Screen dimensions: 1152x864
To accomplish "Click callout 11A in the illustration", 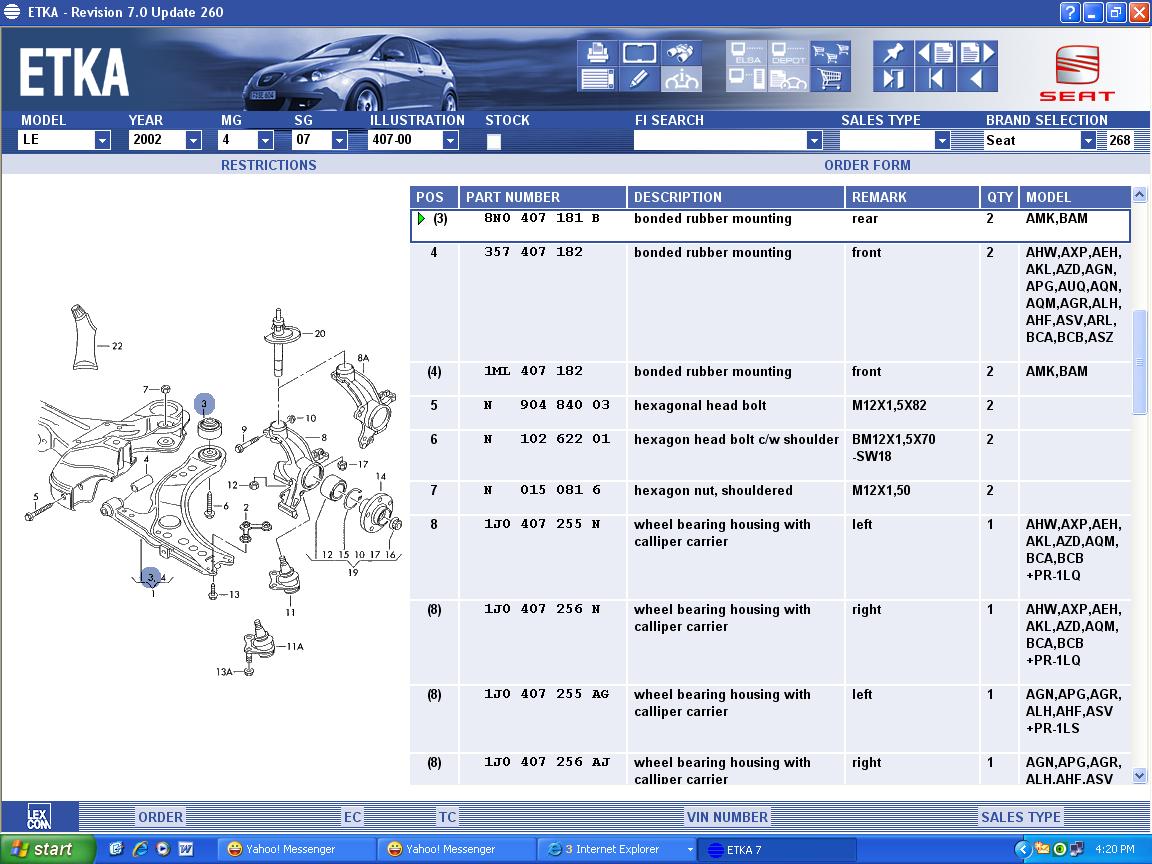I will pyautogui.click(x=295, y=647).
